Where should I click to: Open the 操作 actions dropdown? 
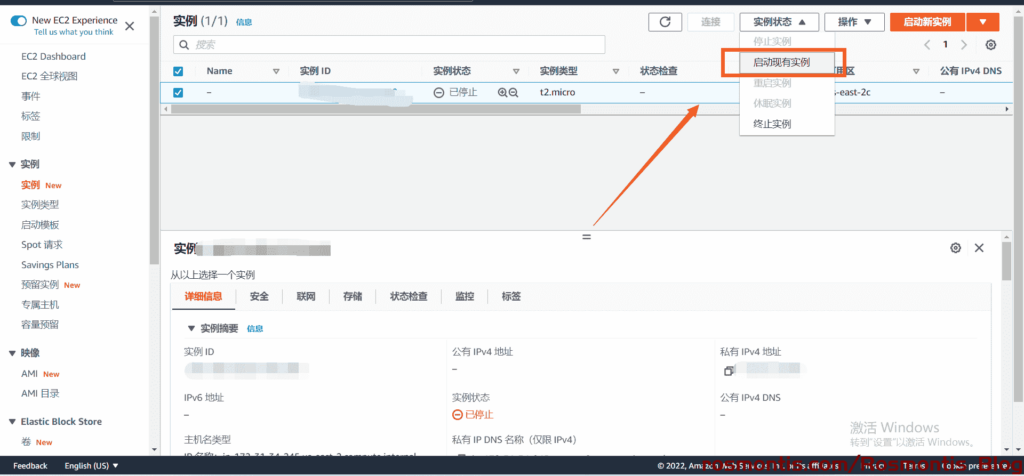pos(855,22)
